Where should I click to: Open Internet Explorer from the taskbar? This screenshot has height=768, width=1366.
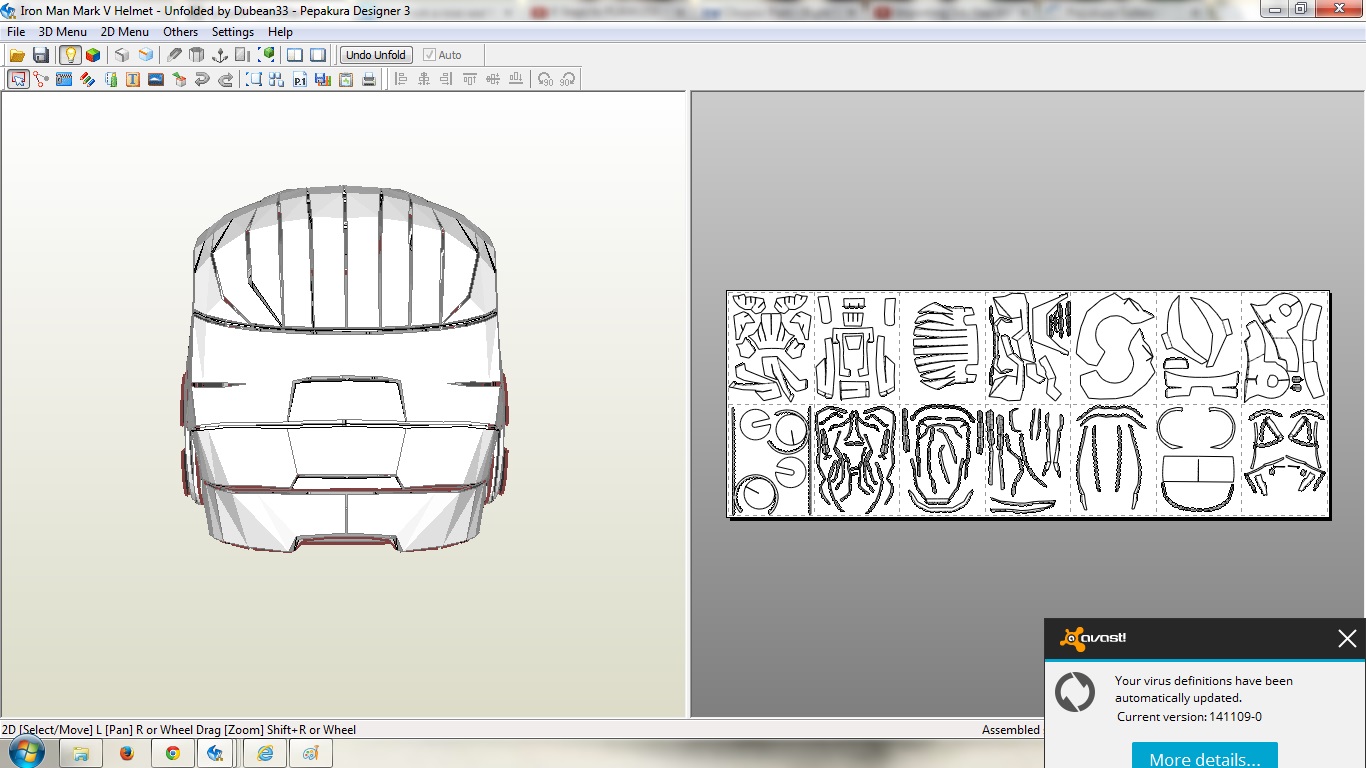(265, 753)
